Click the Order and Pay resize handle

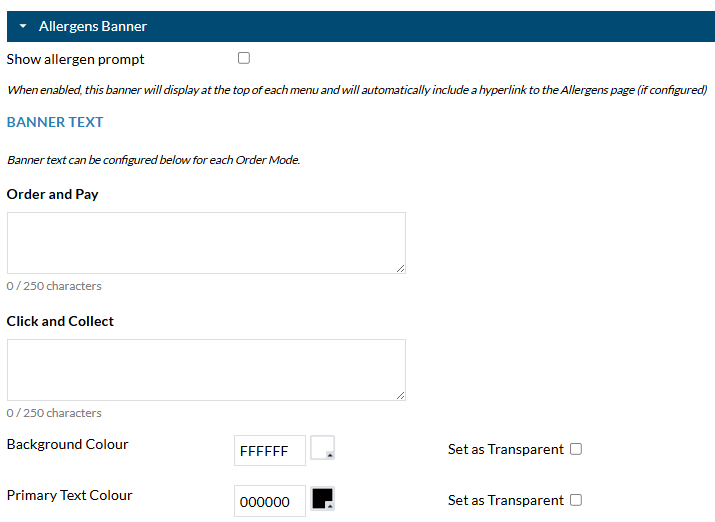pyautogui.click(x=400, y=269)
